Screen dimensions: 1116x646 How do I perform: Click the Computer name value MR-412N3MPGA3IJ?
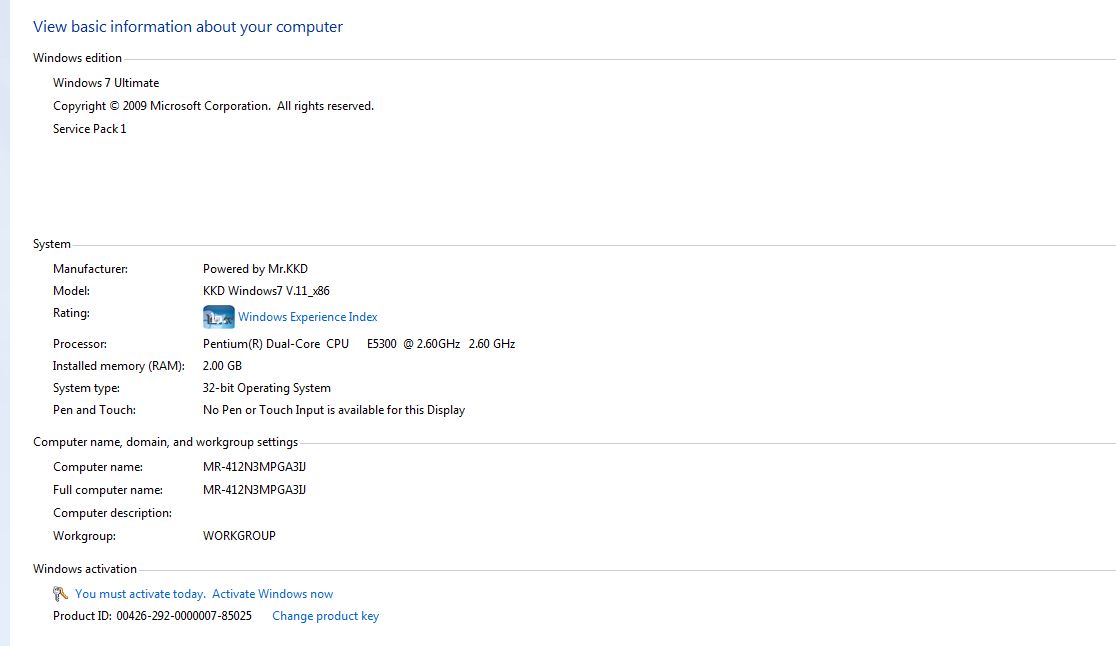pyautogui.click(x=254, y=467)
